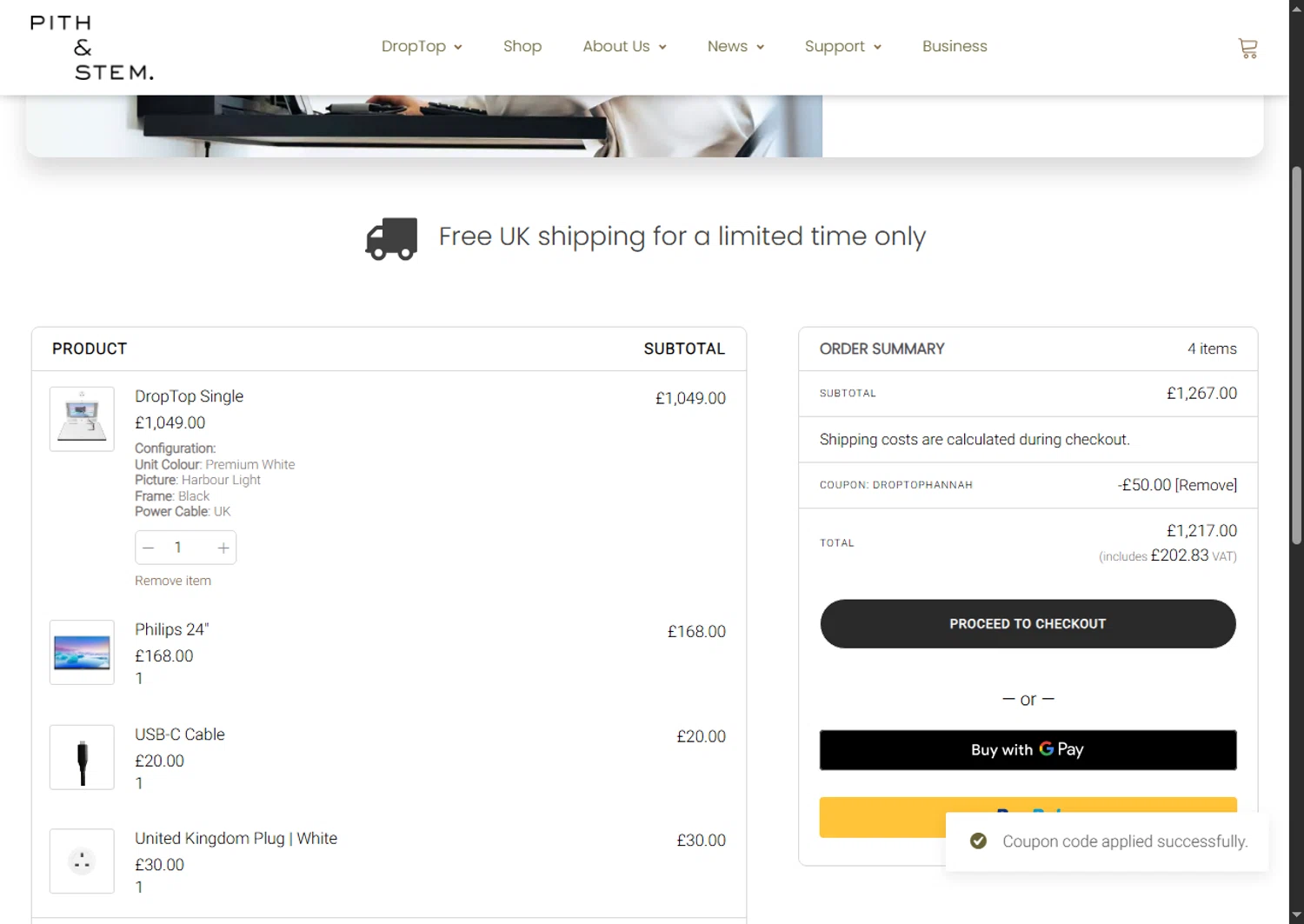The image size is (1304, 924).
Task: Expand the DropTop dropdown menu
Action: 422,47
